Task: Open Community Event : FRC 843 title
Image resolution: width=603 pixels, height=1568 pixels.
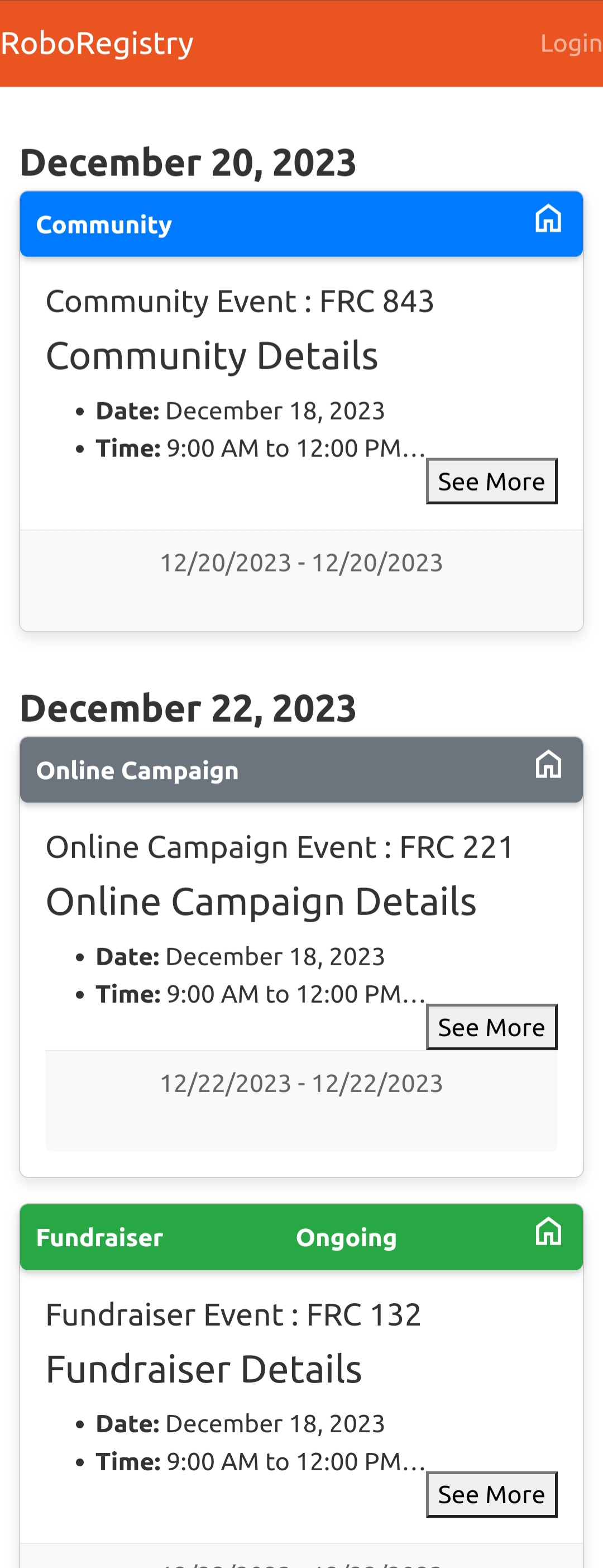Action: 240,301
